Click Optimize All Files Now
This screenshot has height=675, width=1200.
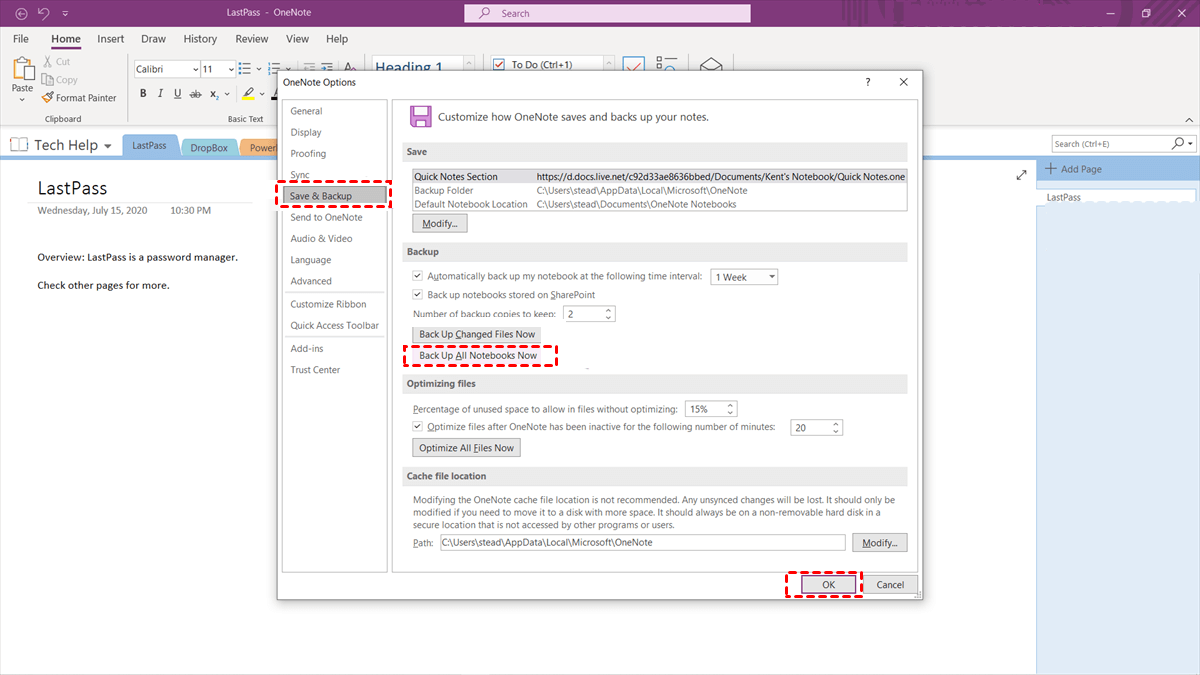coord(466,448)
